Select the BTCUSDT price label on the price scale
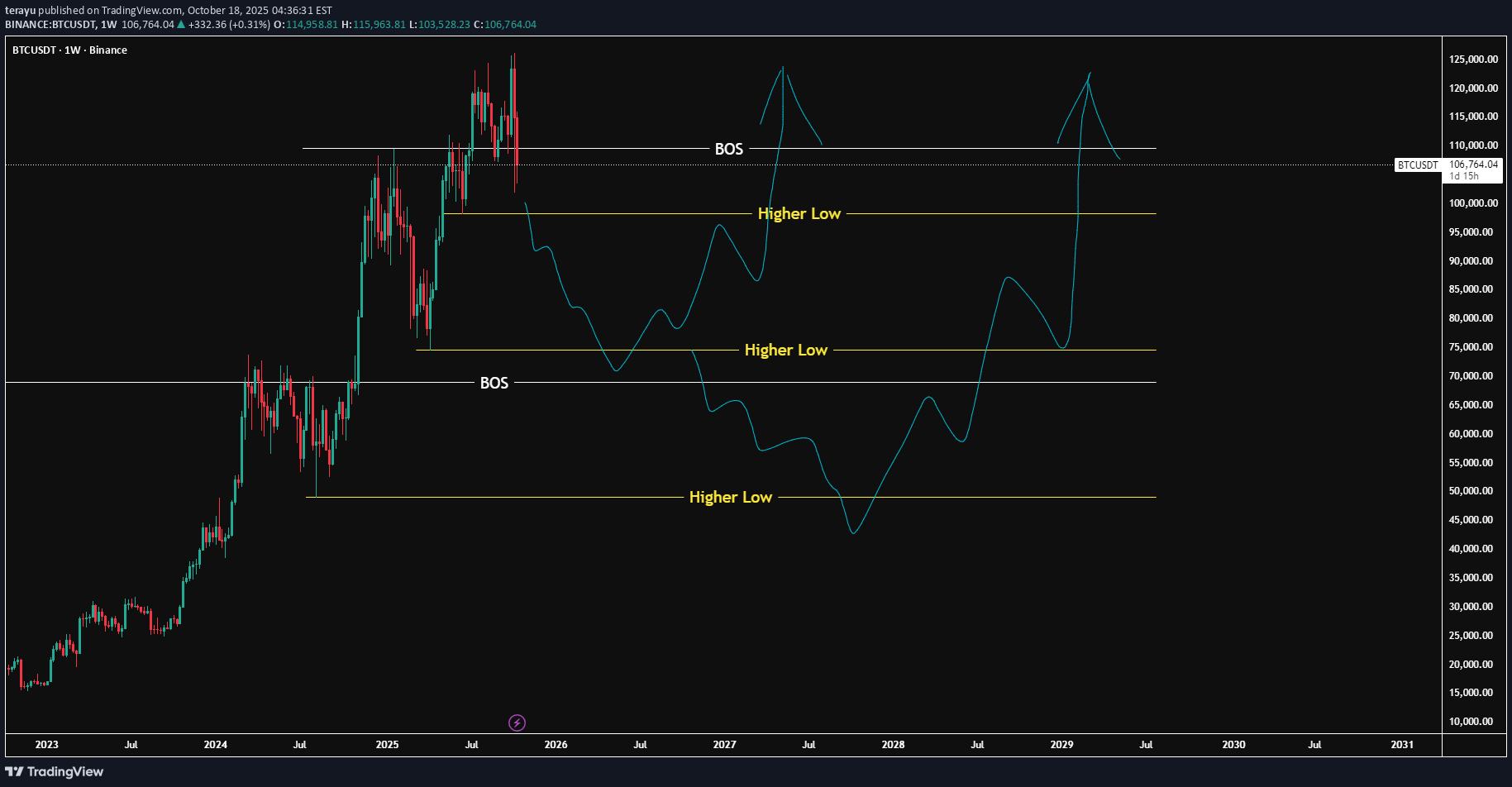 [1417, 165]
